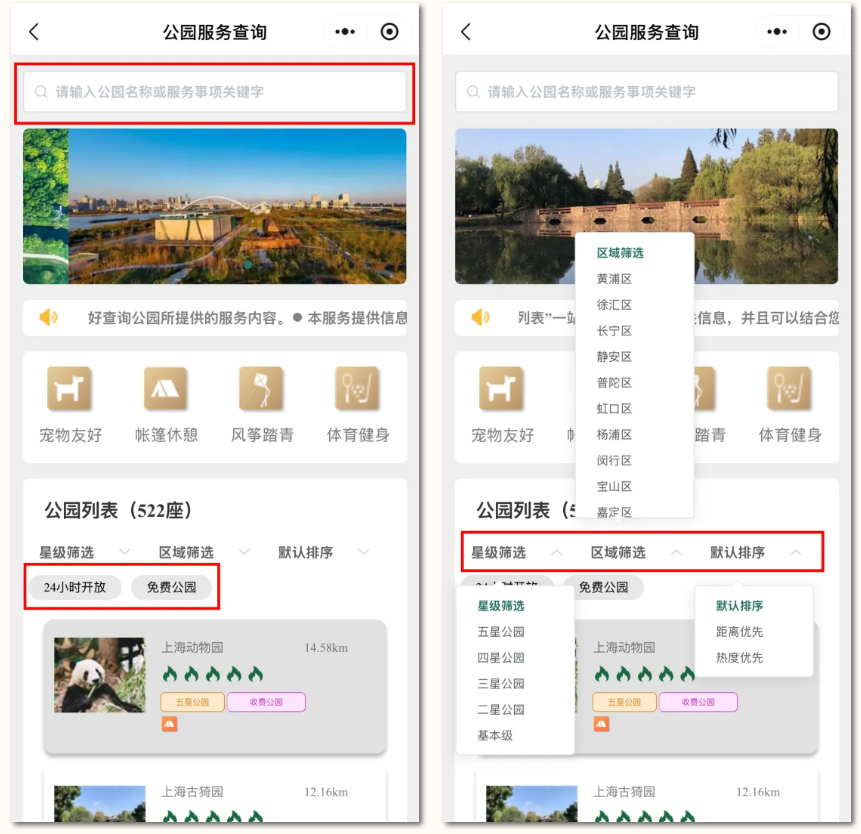Tap the 帐篷休憩 tent icon
The width and height of the screenshot is (861, 834).
pos(166,389)
